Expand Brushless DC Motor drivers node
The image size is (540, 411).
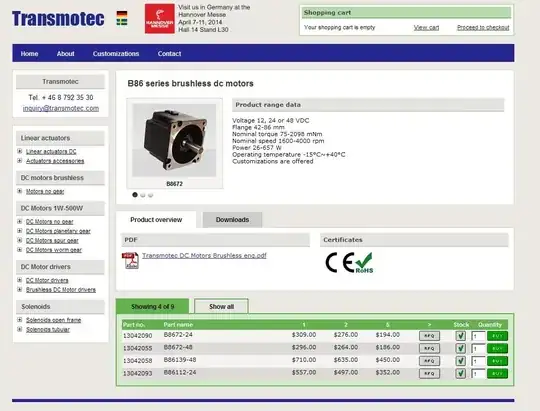[20, 289]
